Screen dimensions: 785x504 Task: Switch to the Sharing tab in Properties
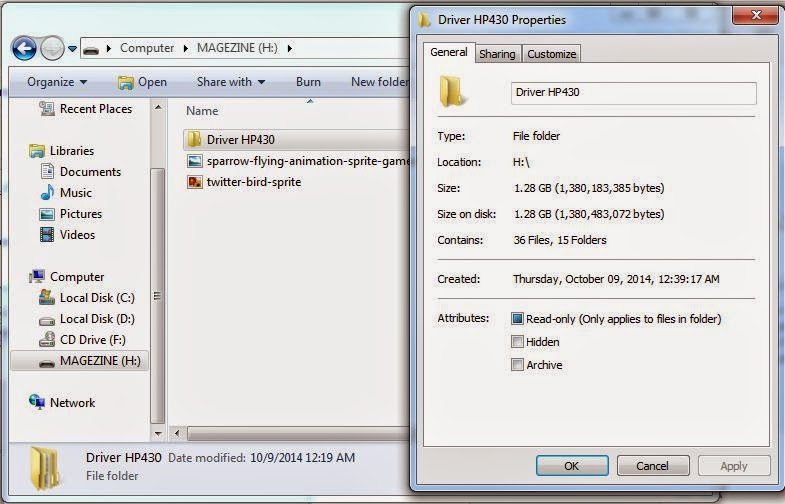(x=497, y=54)
